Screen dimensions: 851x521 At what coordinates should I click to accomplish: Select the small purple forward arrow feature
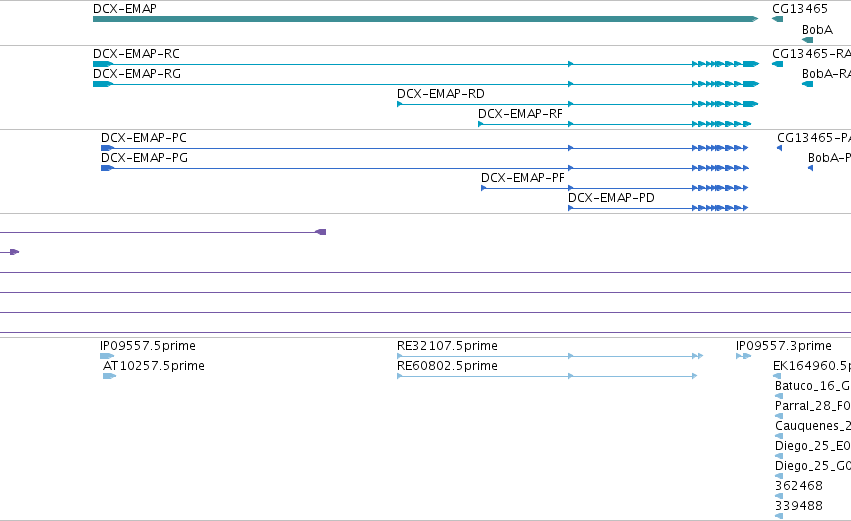tap(15, 252)
